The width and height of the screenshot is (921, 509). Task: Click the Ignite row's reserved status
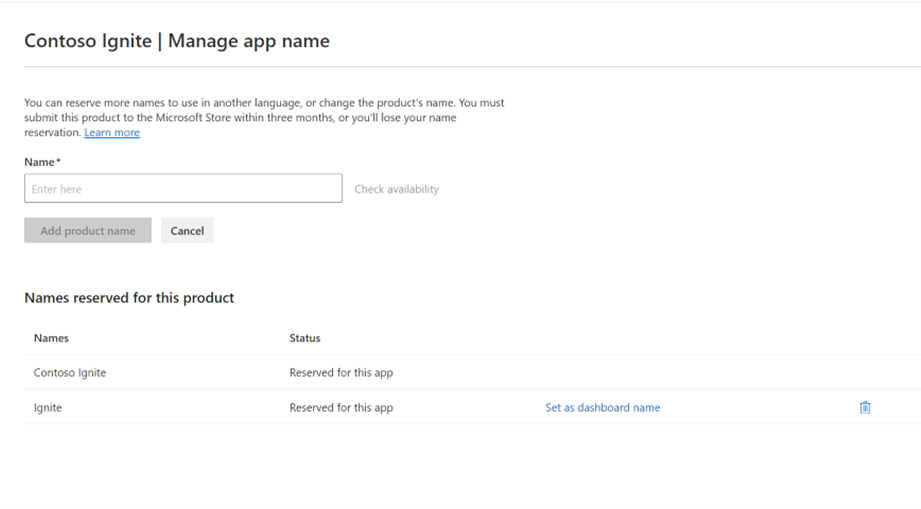[x=341, y=408]
